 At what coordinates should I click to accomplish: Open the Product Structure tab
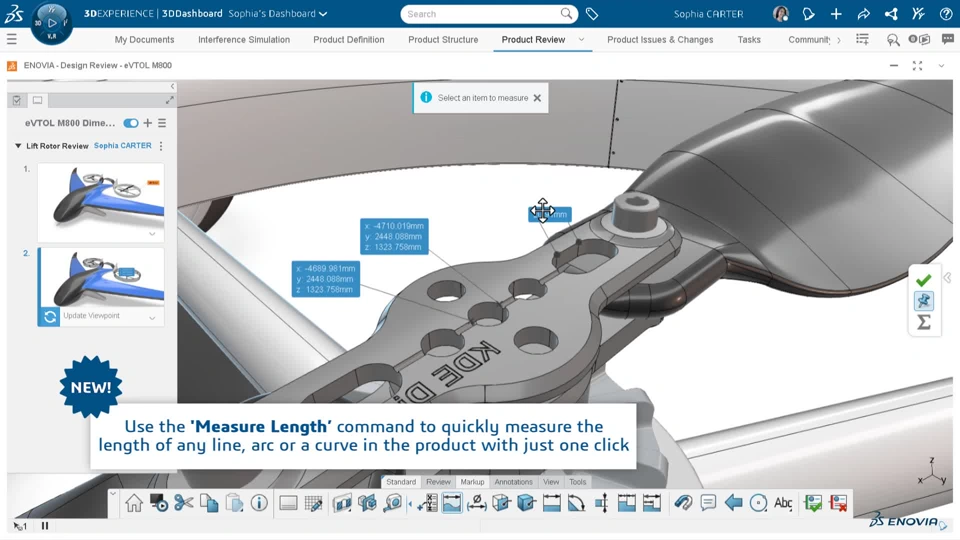click(443, 39)
